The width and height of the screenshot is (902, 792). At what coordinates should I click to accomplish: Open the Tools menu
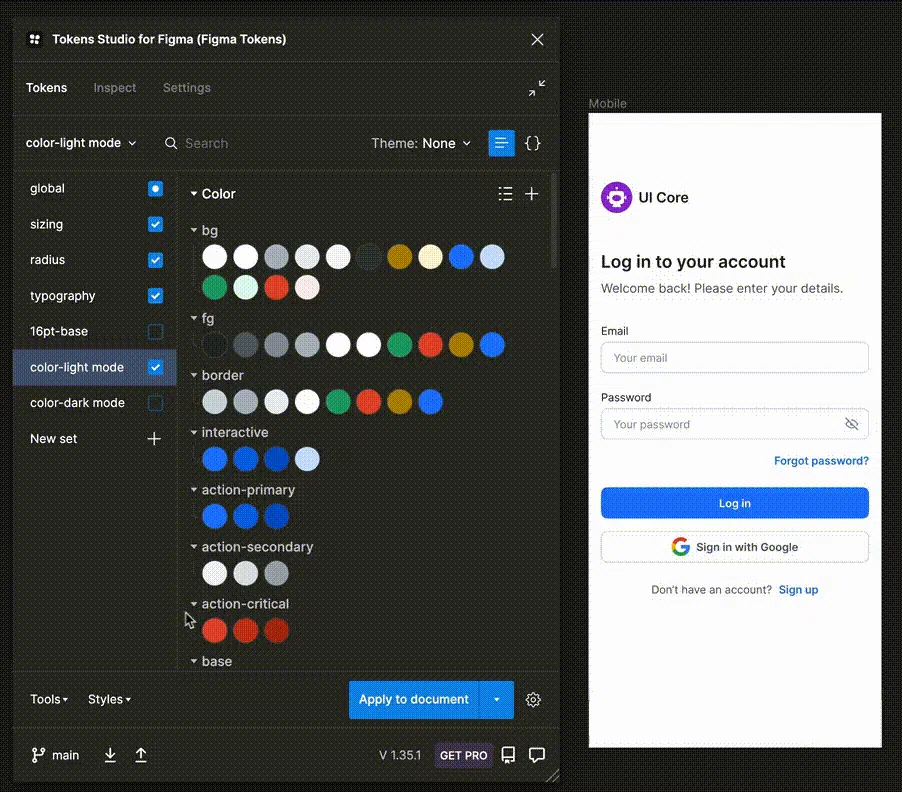(x=49, y=699)
